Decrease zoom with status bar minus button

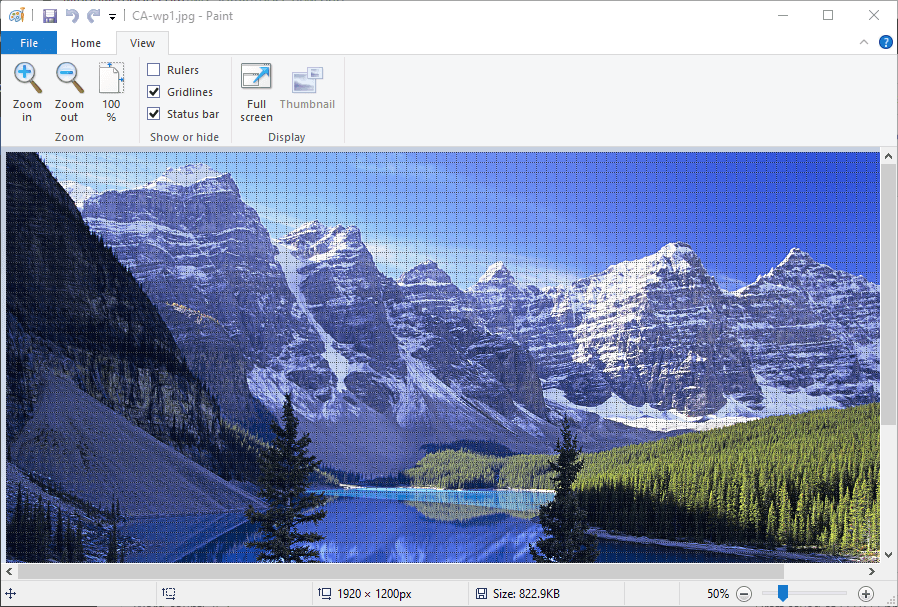click(x=744, y=594)
